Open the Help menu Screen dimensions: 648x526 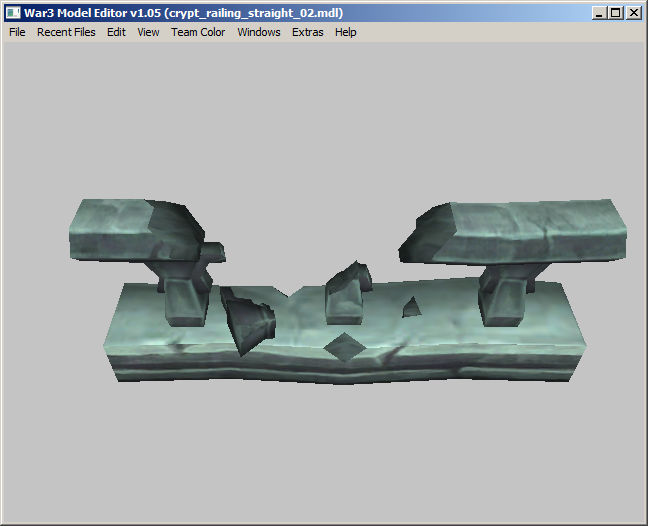point(345,32)
